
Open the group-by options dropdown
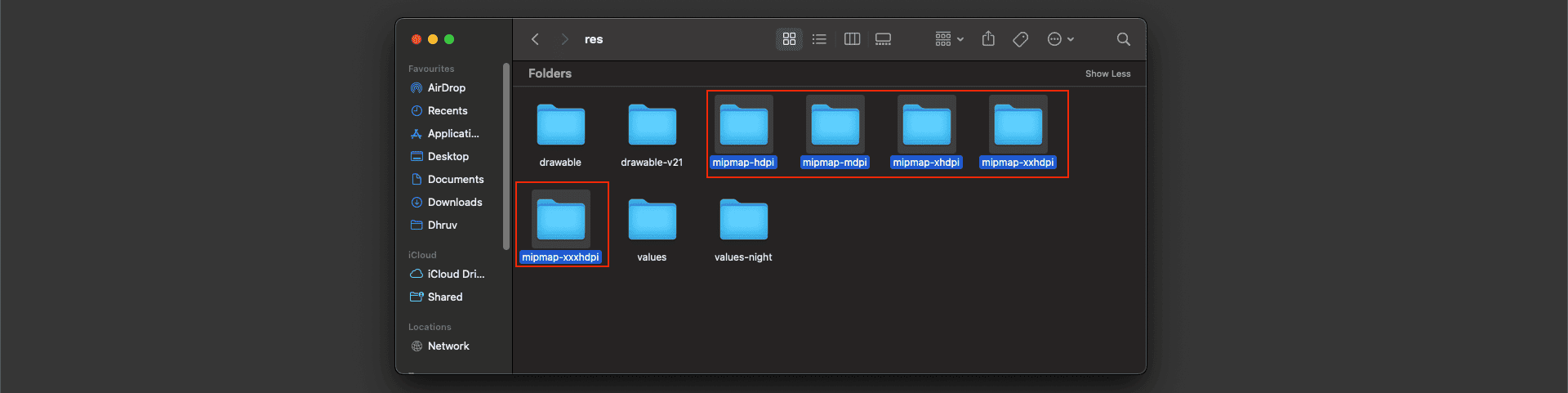949,39
